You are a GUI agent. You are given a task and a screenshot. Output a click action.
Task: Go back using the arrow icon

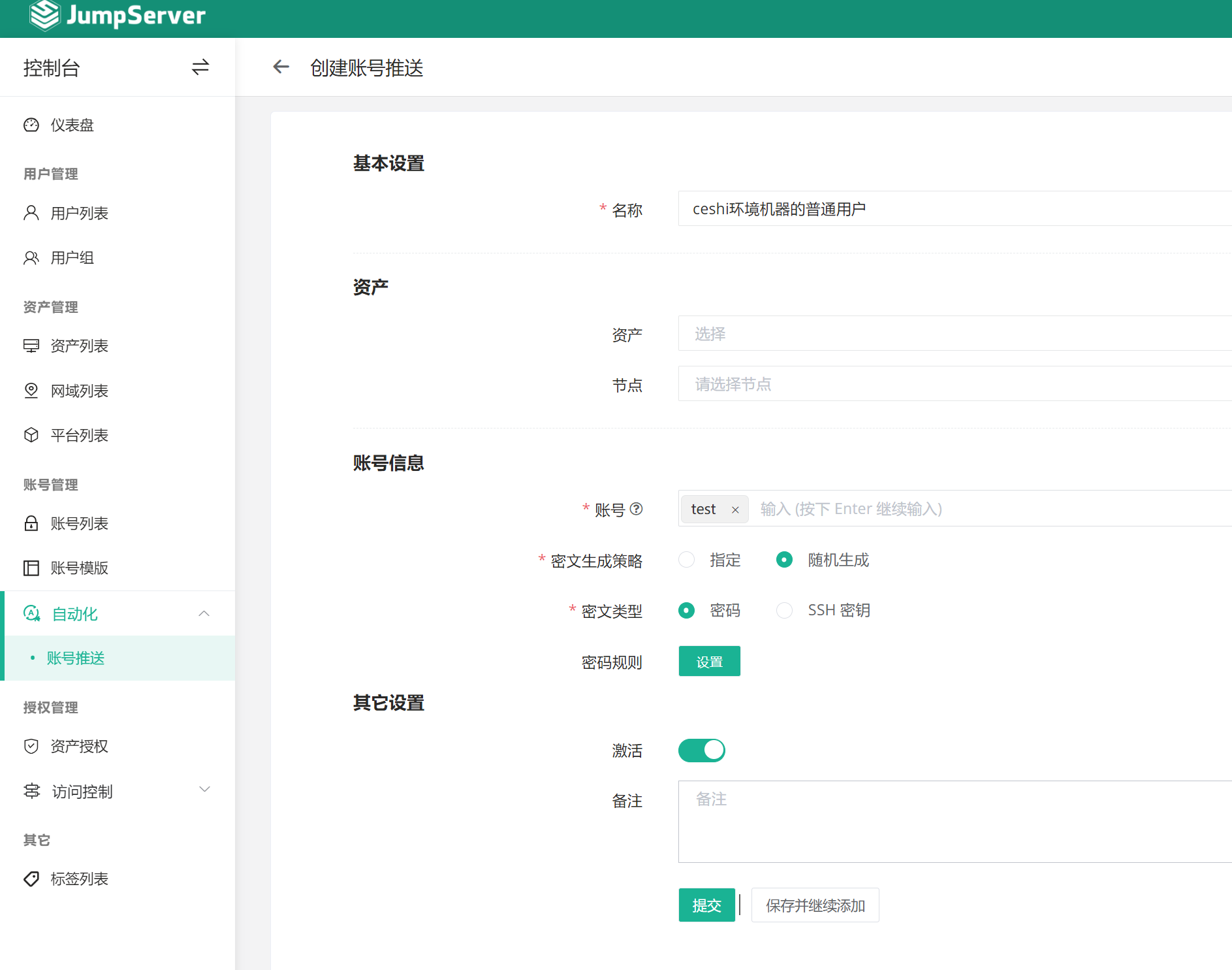(x=281, y=67)
